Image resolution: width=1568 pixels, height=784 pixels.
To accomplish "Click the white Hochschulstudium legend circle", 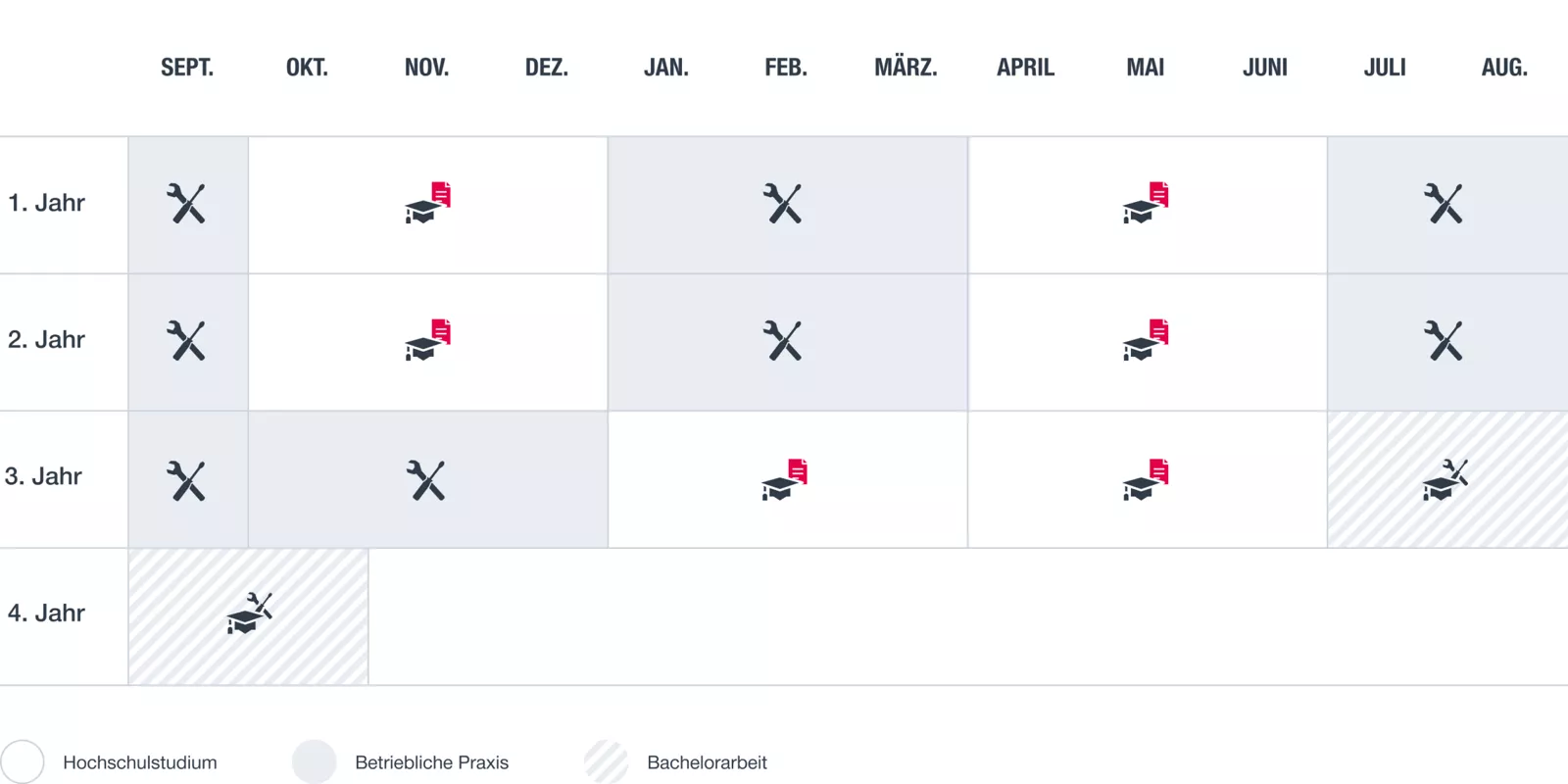I will pyautogui.click(x=23, y=762).
